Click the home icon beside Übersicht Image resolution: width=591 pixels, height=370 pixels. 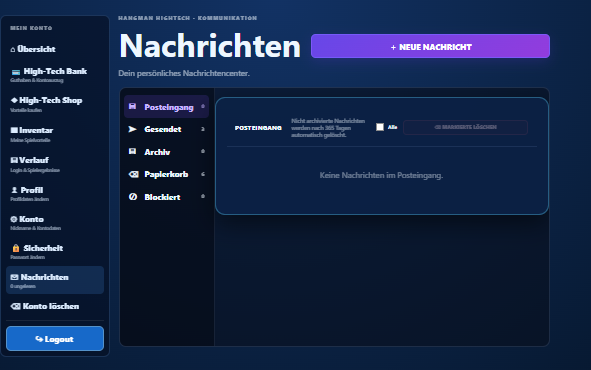(x=13, y=49)
